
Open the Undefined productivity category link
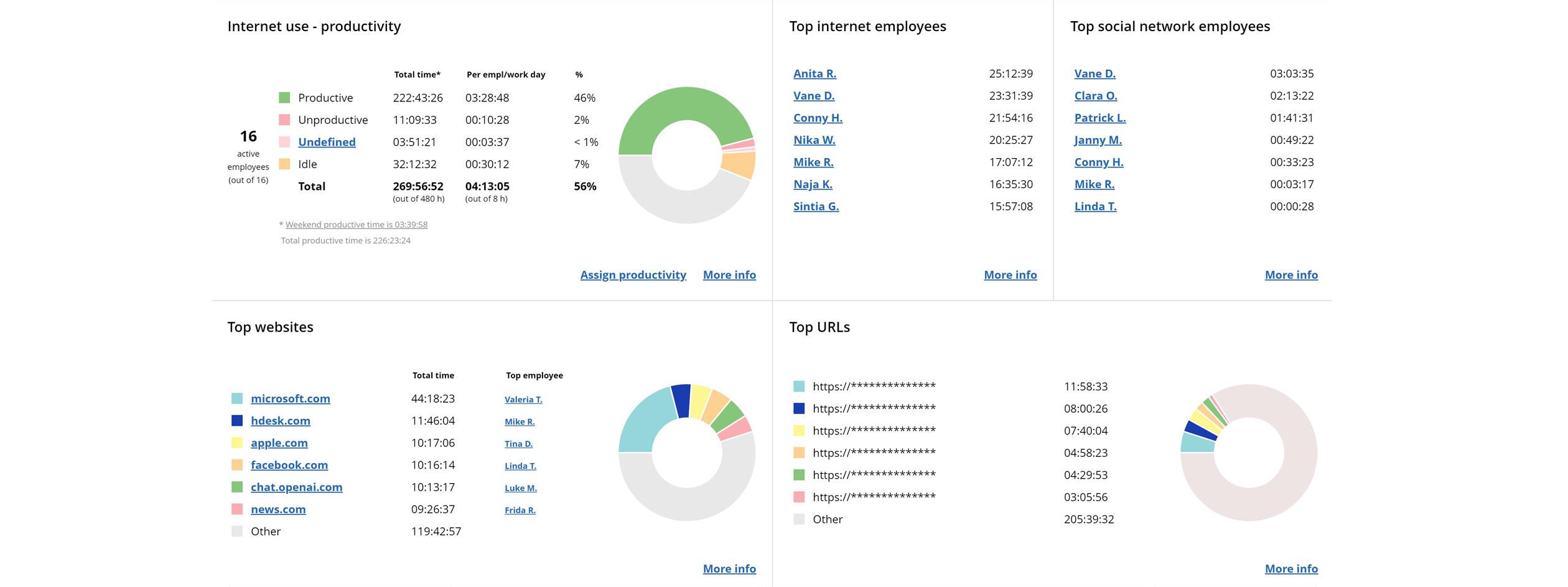coord(327,142)
